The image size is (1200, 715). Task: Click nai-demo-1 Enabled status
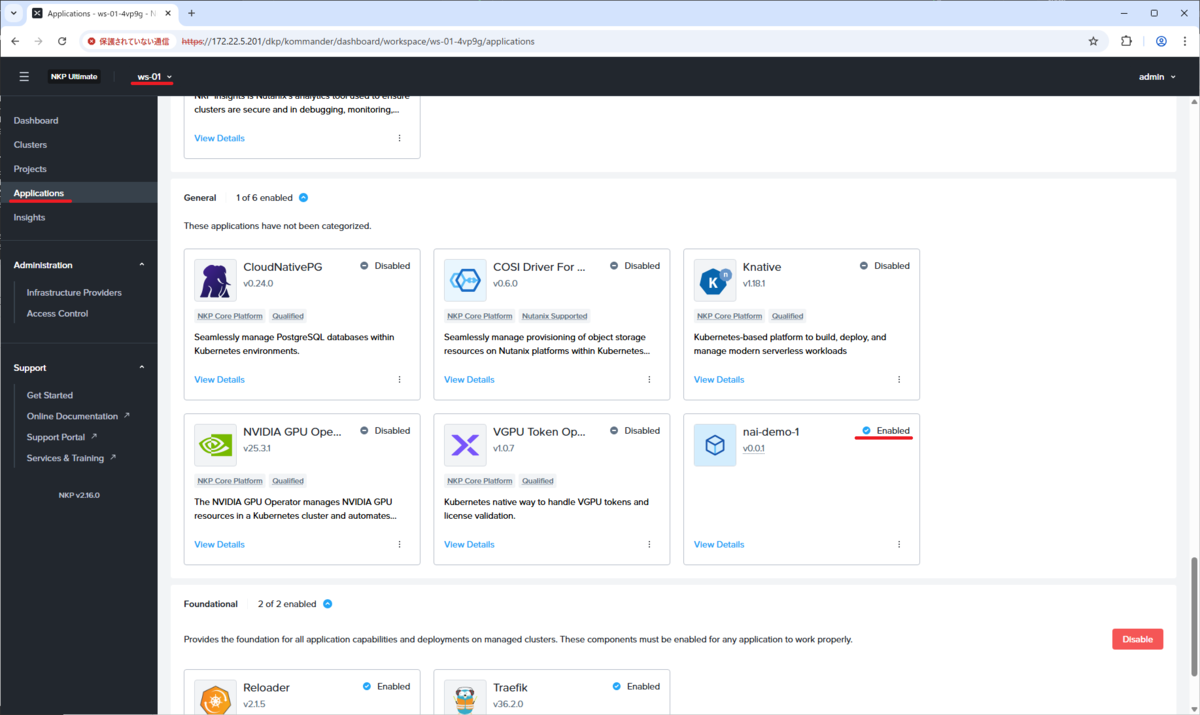point(886,431)
